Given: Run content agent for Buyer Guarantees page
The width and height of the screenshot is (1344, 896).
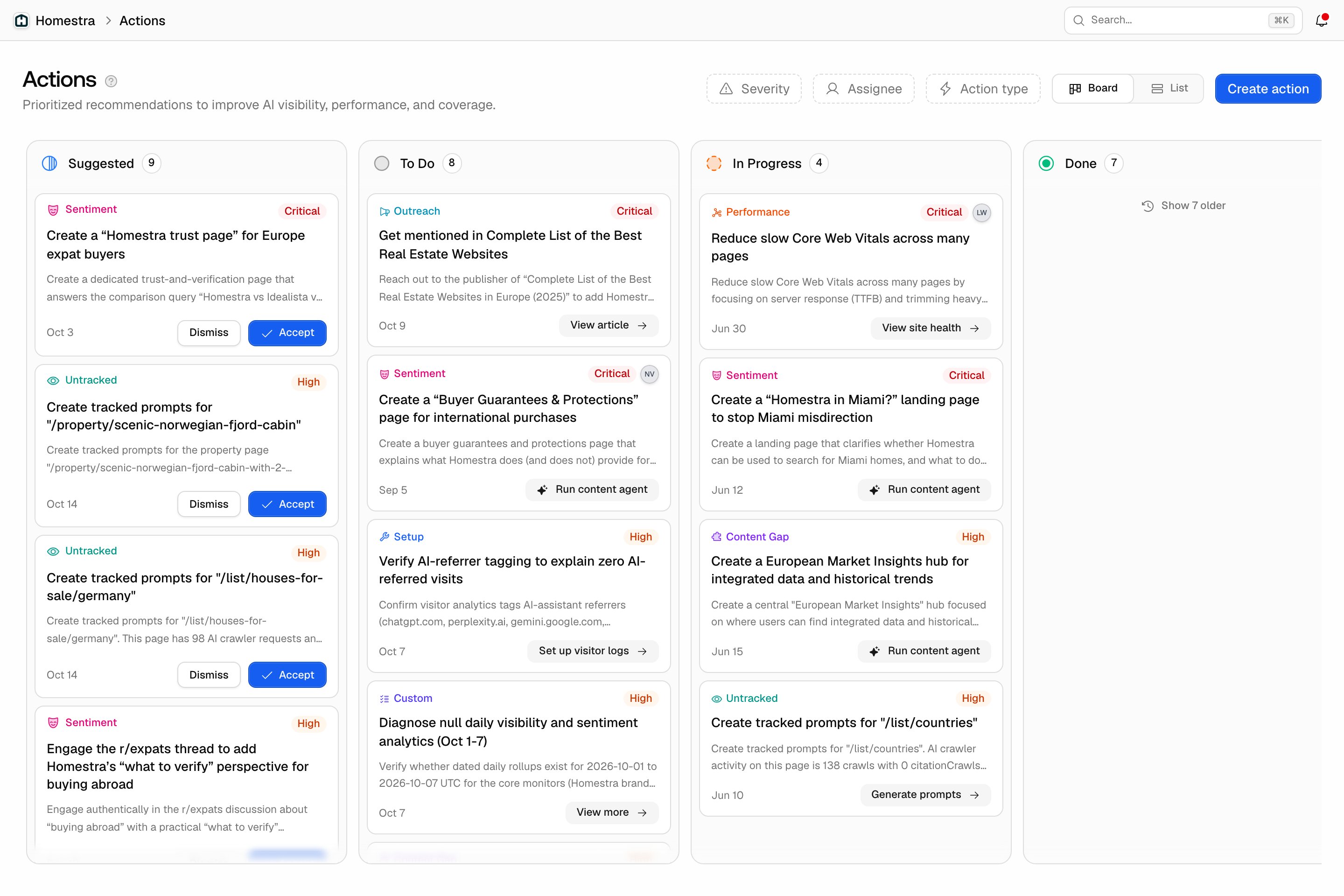Looking at the screenshot, I should (592, 490).
